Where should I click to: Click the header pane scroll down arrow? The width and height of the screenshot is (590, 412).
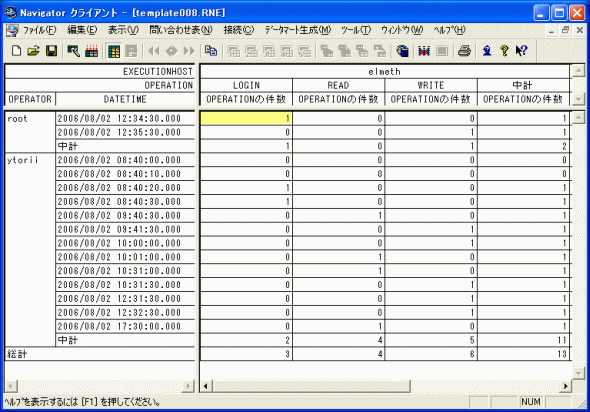pos(578,99)
